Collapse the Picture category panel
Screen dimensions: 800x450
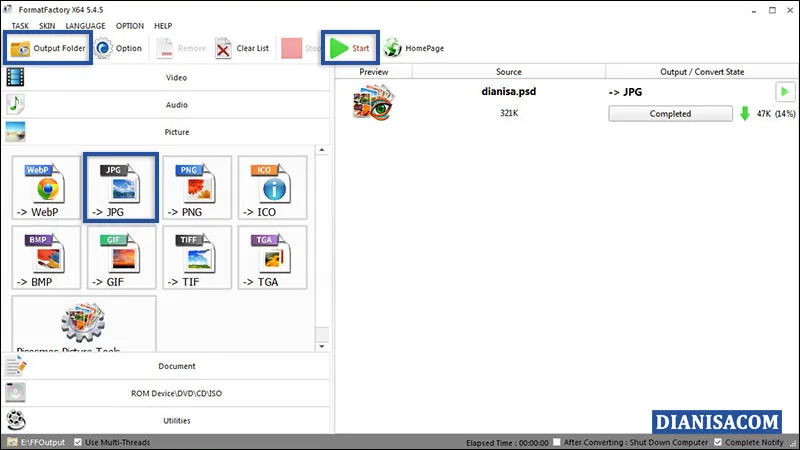(166, 132)
